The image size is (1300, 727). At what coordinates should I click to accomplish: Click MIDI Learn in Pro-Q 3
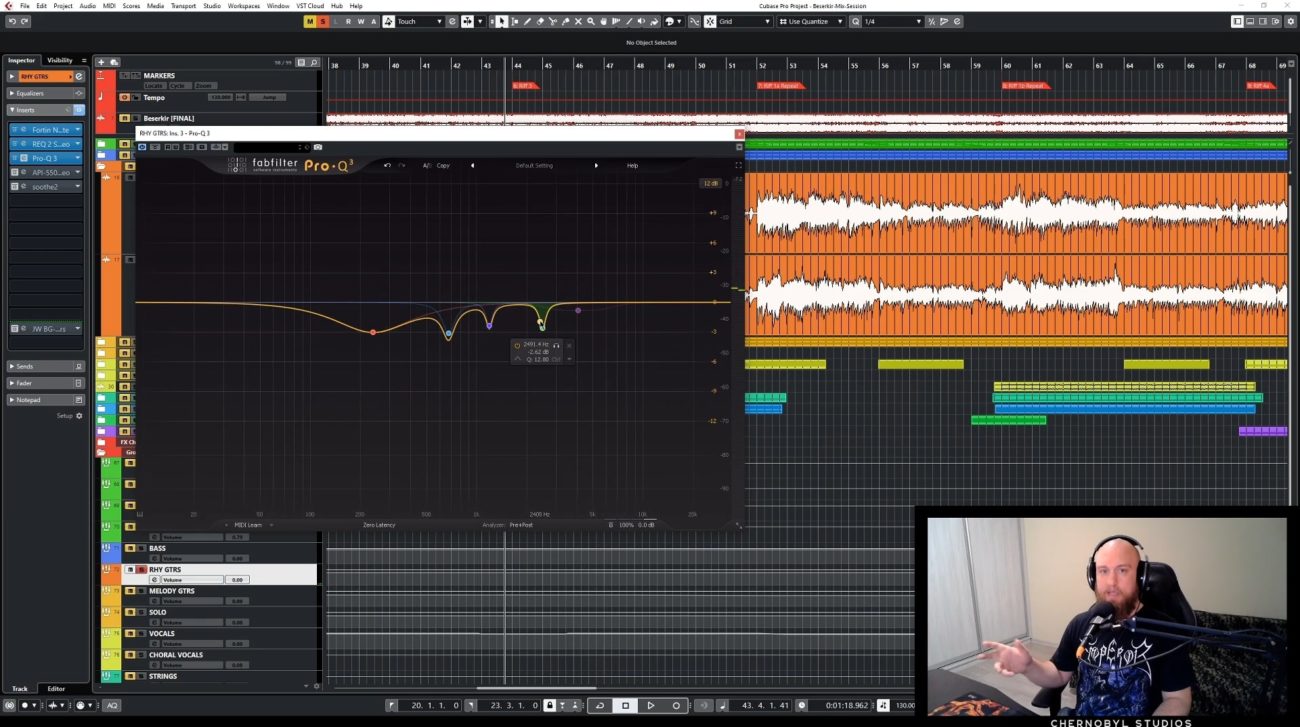pos(248,524)
